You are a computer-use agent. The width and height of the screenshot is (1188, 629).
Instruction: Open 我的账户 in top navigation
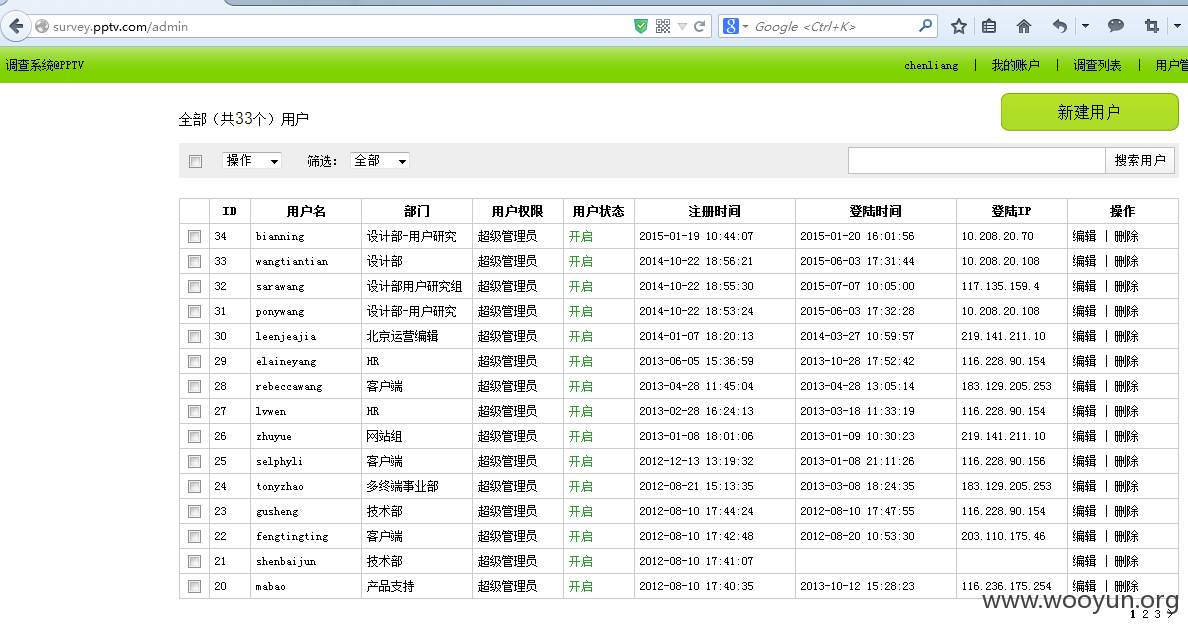(1015, 65)
